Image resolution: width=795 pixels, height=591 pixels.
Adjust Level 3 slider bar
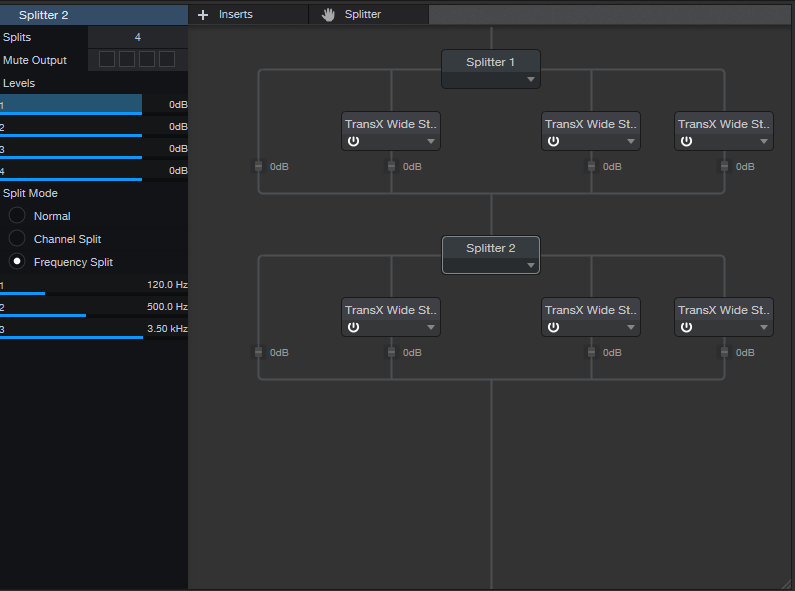coord(71,150)
